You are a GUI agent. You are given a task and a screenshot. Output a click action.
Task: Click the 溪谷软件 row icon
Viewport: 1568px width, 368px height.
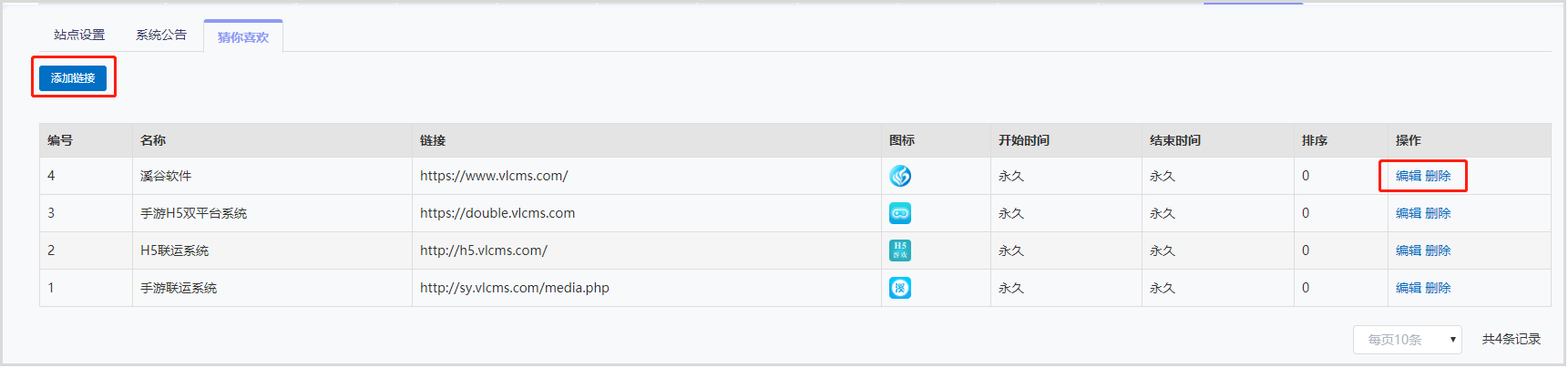point(900,176)
